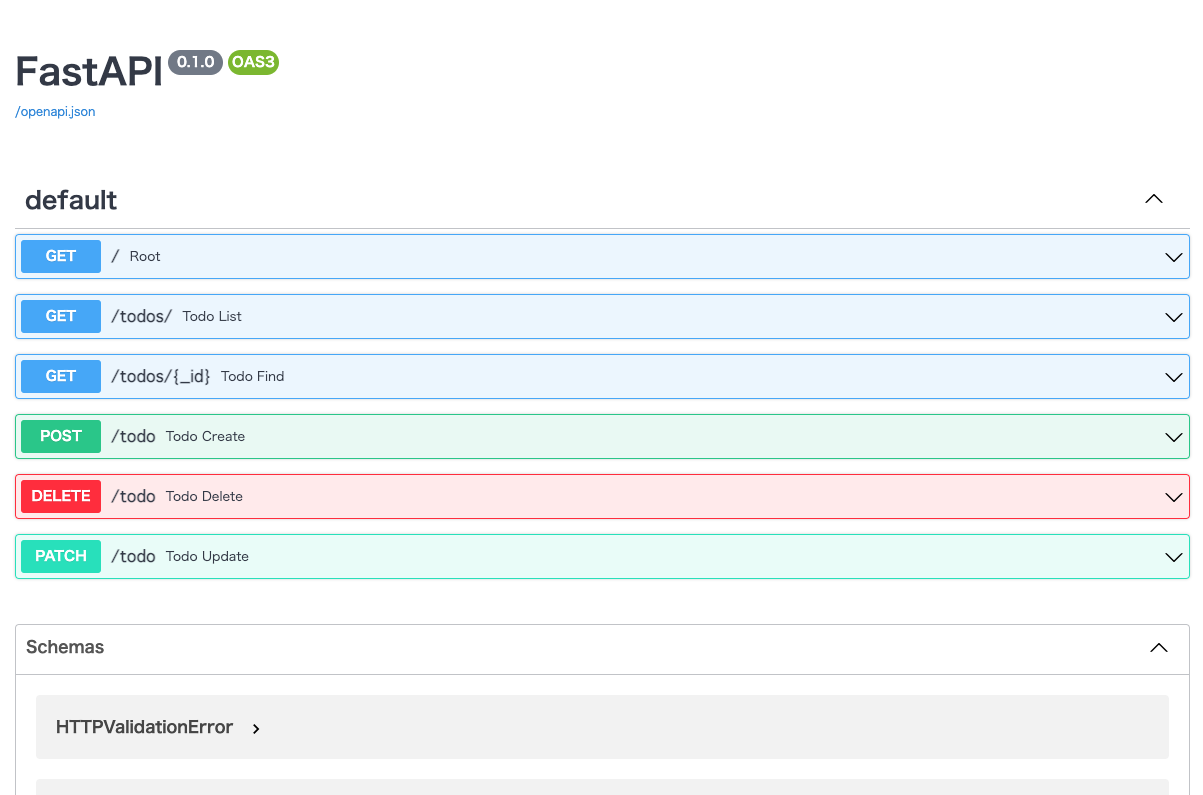Click the /todos/ path text
The image size is (1203, 795).
pyautogui.click(x=141, y=316)
